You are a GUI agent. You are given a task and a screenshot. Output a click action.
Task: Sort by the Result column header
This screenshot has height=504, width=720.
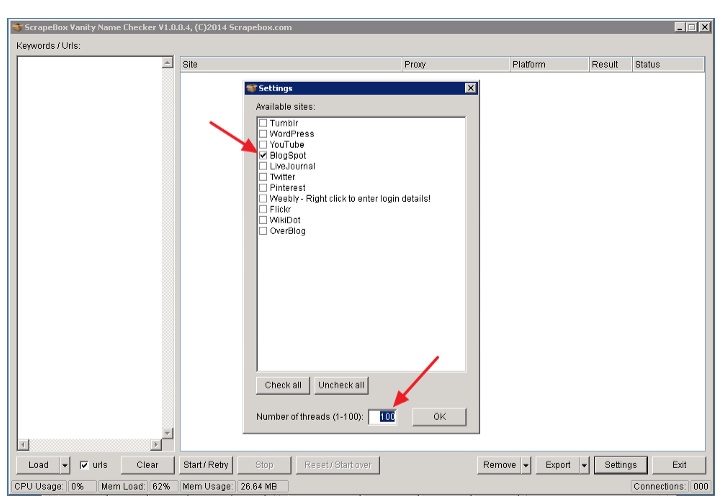[x=611, y=64]
